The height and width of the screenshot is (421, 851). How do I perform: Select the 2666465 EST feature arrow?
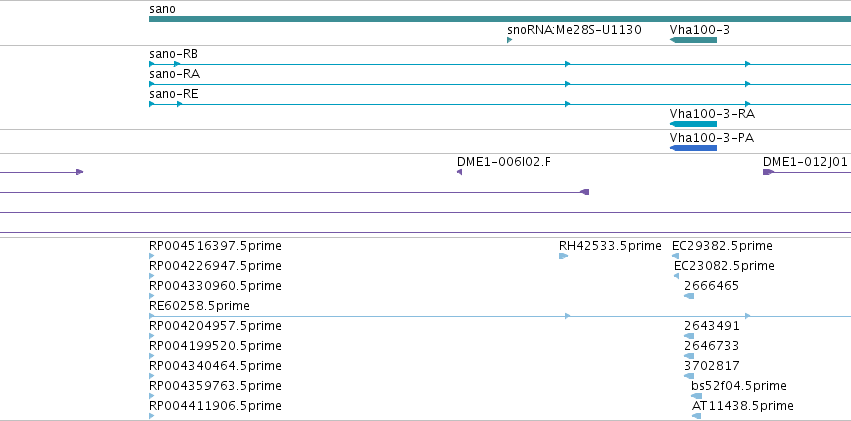pyautogui.click(x=689, y=296)
